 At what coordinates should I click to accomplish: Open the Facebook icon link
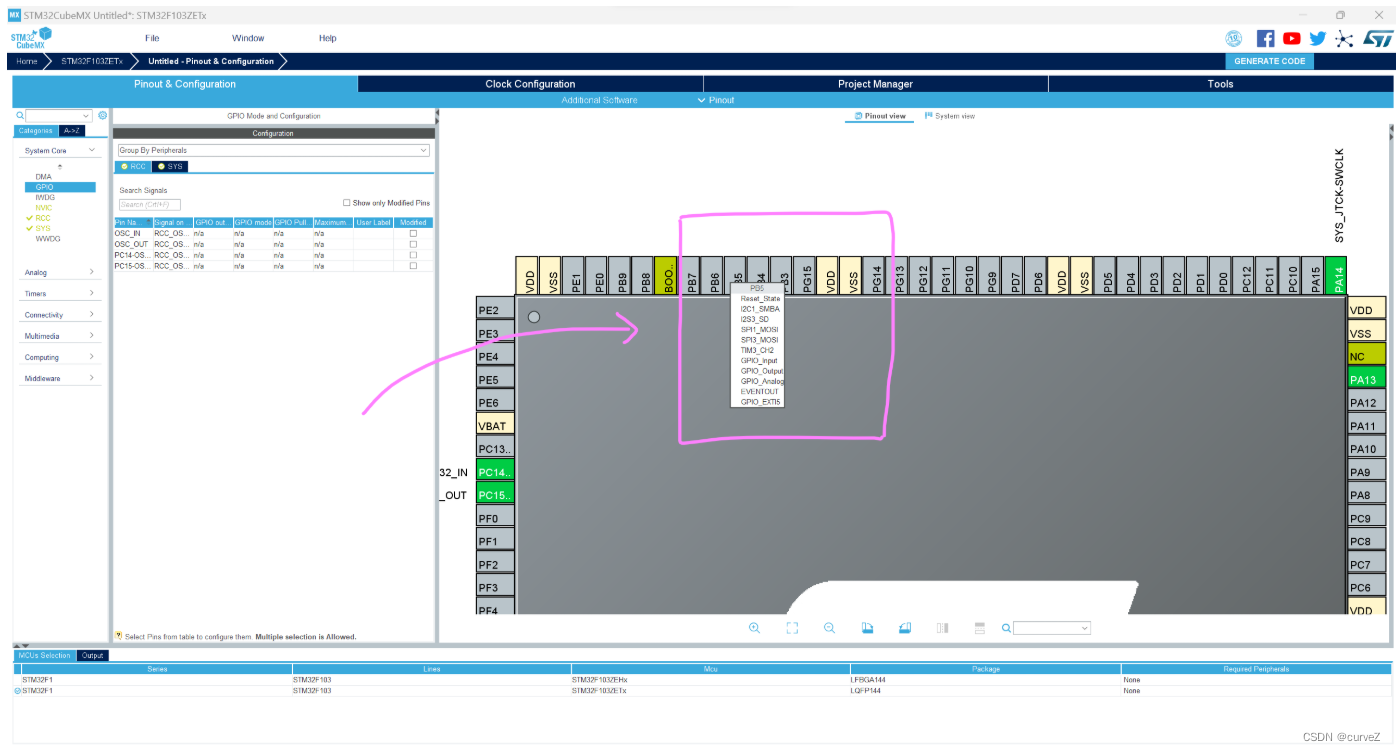(1265, 38)
